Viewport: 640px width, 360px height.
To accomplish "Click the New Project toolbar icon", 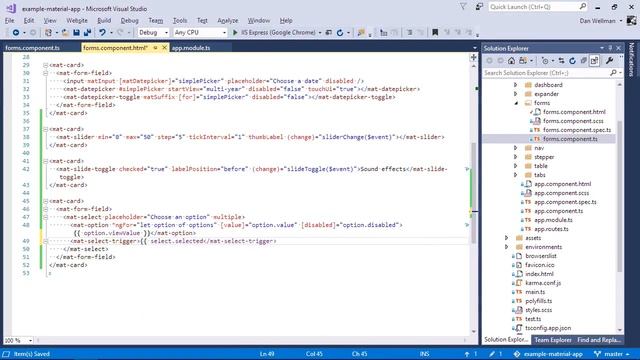I will [48, 33].
